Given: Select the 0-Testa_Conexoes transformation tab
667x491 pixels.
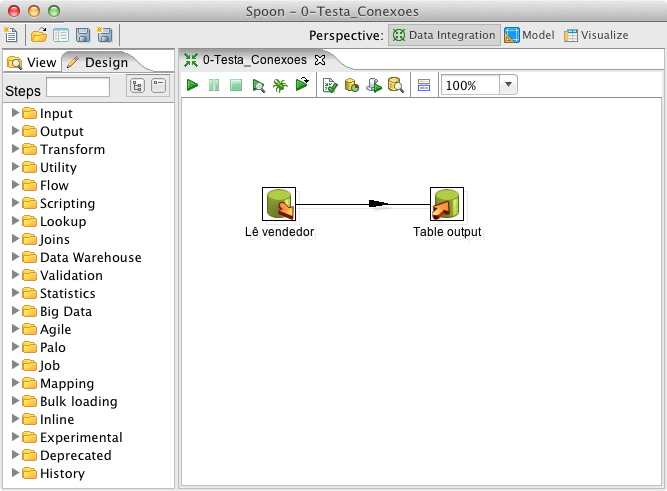Looking at the screenshot, I should click(254, 60).
